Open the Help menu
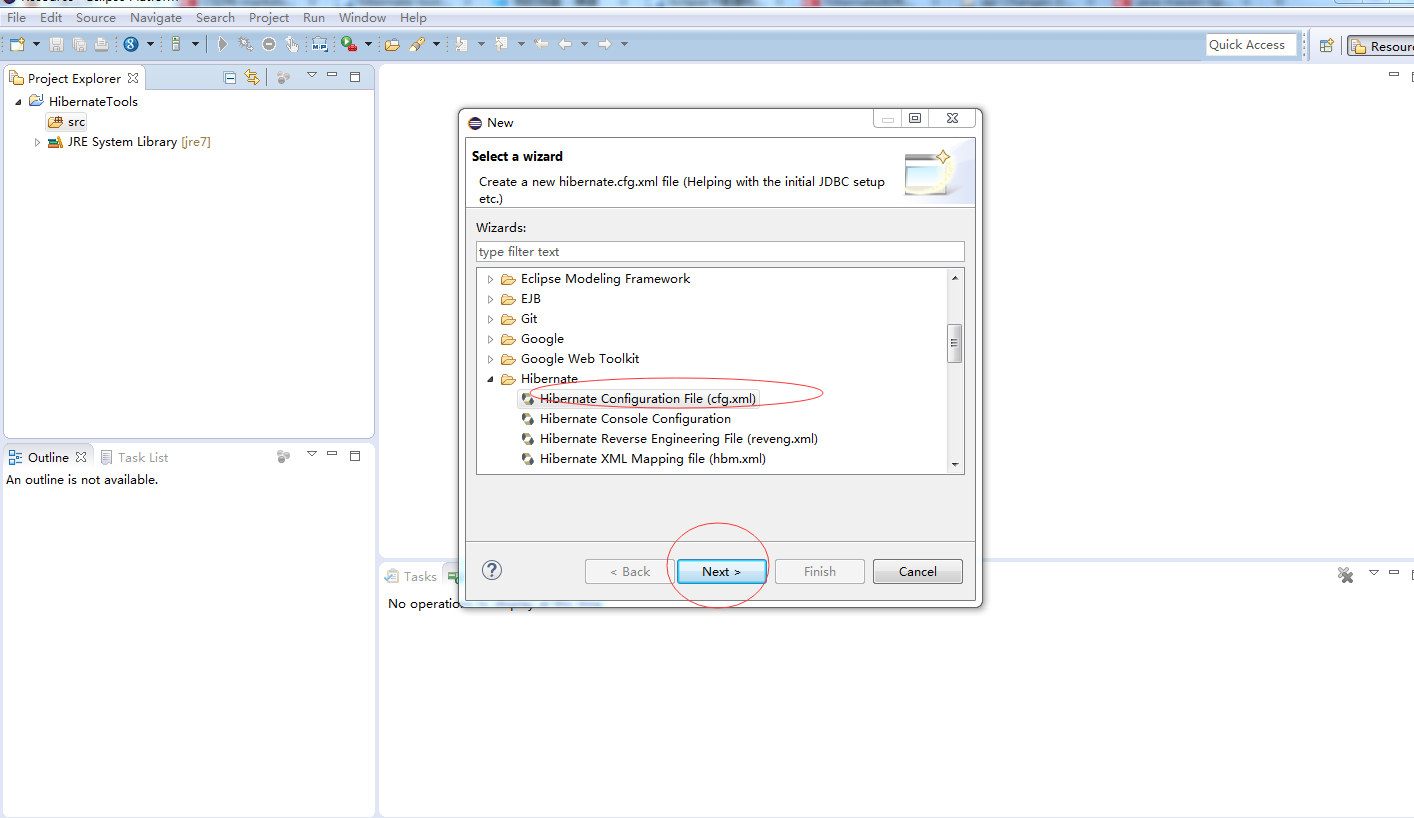The width and height of the screenshot is (1414, 818). point(413,17)
